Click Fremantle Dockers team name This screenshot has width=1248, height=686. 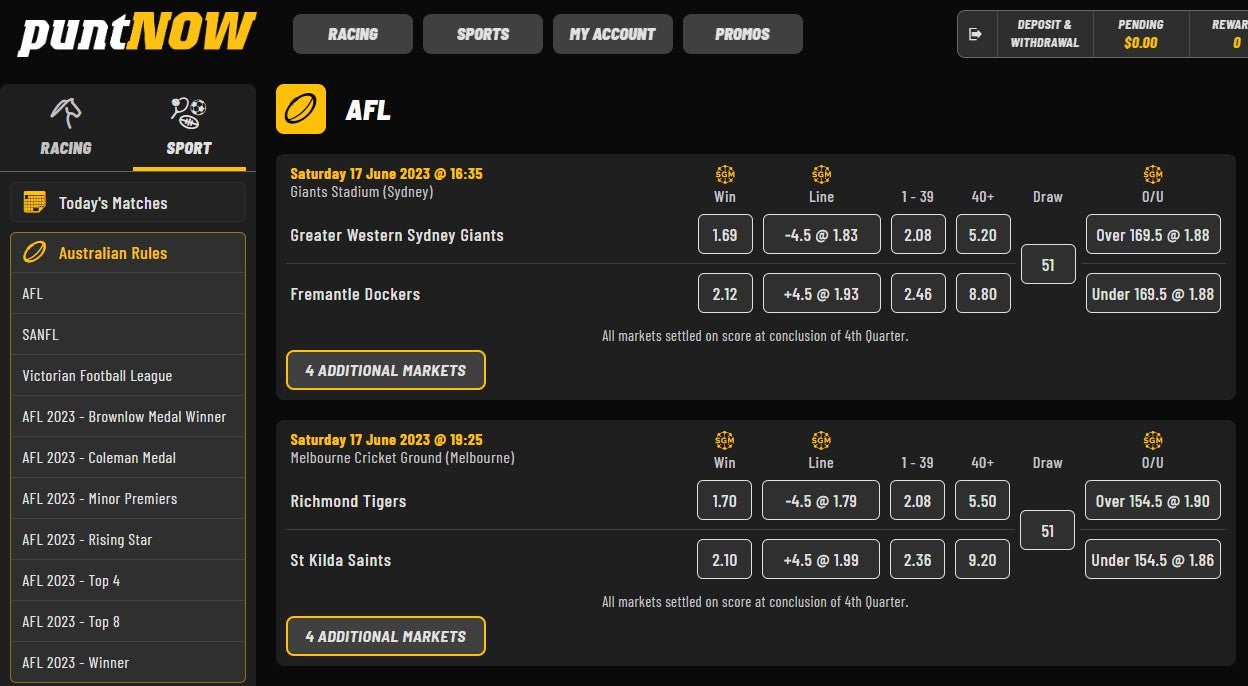(x=355, y=294)
